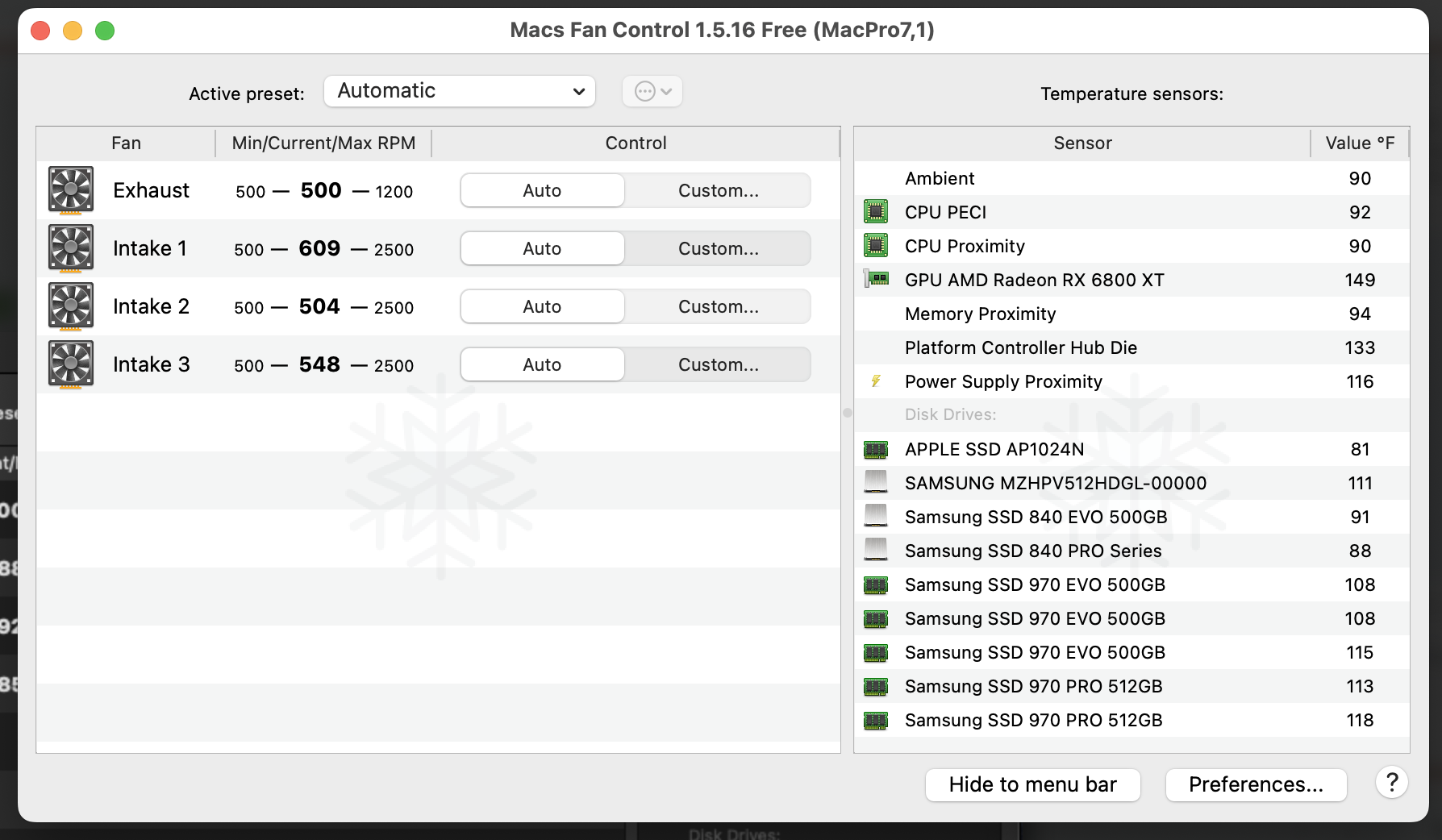This screenshot has width=1442, height=840.
Task: Click the Samsung SSD 840 PRO Series icon
Action: pos(876,550)
